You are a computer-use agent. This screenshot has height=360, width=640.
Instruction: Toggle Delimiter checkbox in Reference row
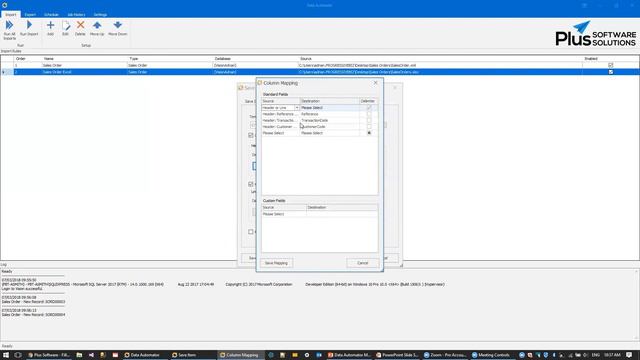click(369, 114)
